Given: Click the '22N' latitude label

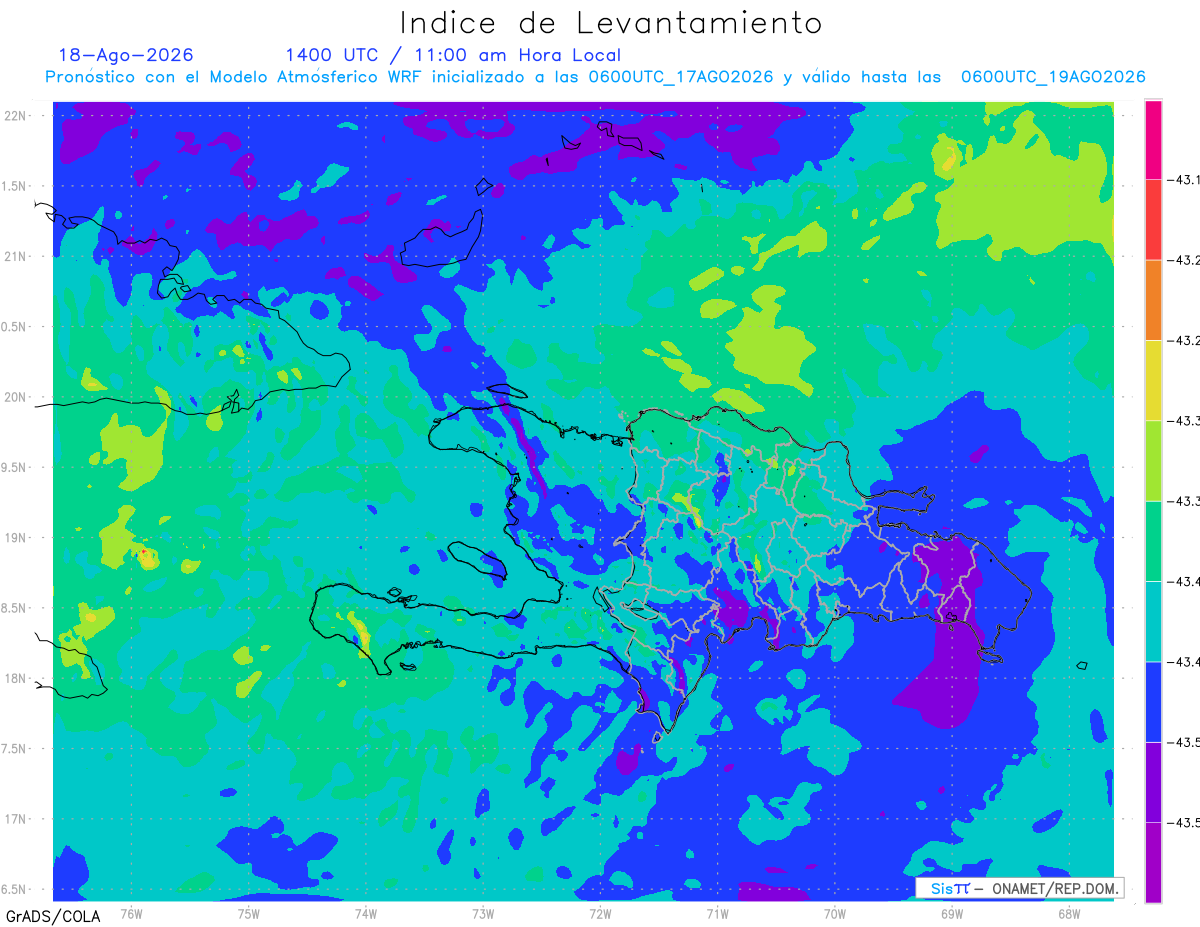Looking at the screenshot, I should pyautogui.click(x=16, y=116).
